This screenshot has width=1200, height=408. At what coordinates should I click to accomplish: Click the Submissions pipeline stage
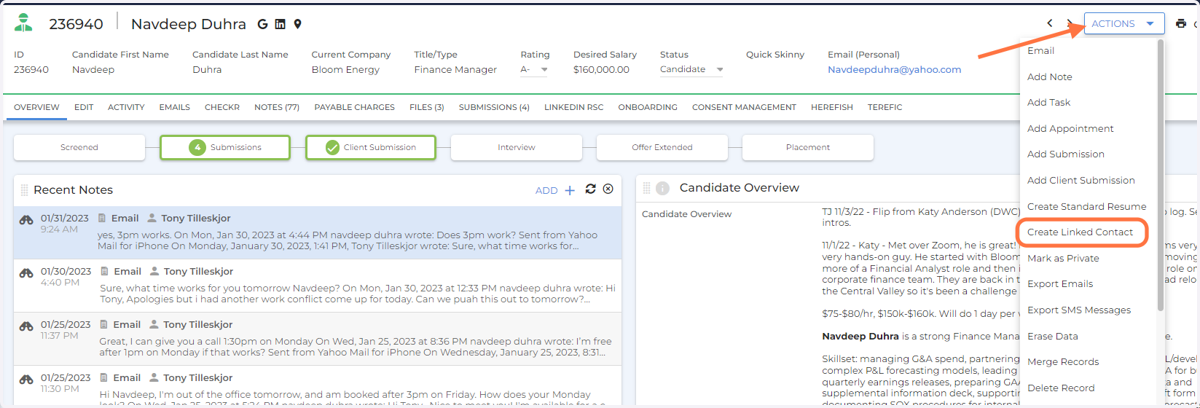pyautogui.click(x=225, y=147)
